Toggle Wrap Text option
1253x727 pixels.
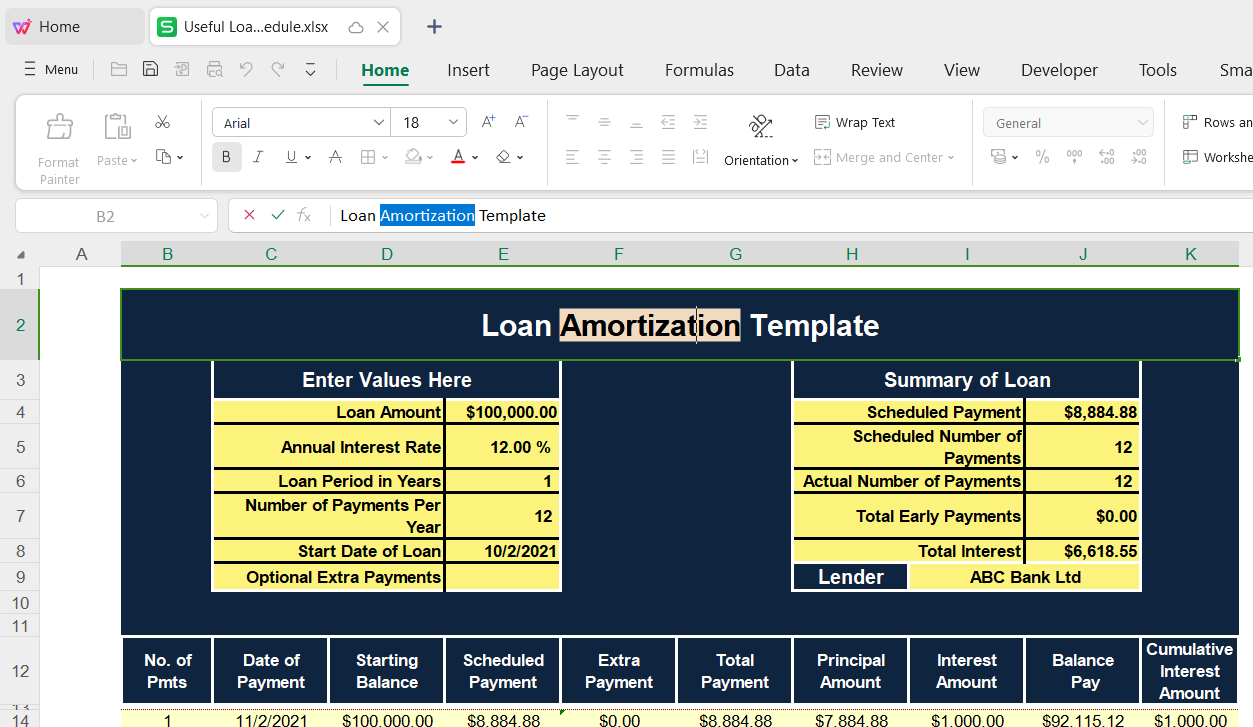(855, 122)
